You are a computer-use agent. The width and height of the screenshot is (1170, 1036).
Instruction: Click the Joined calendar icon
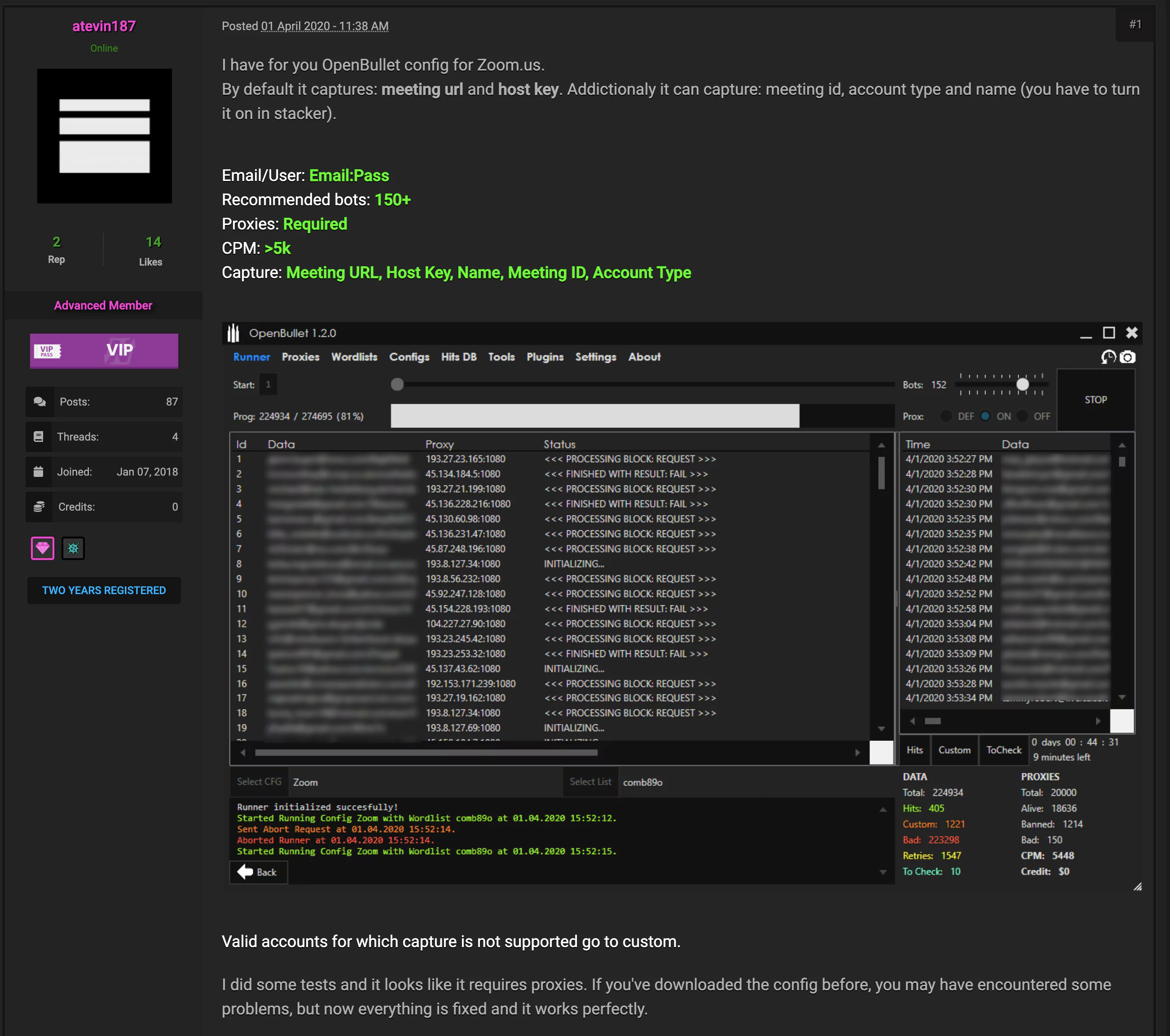point(38,472)
